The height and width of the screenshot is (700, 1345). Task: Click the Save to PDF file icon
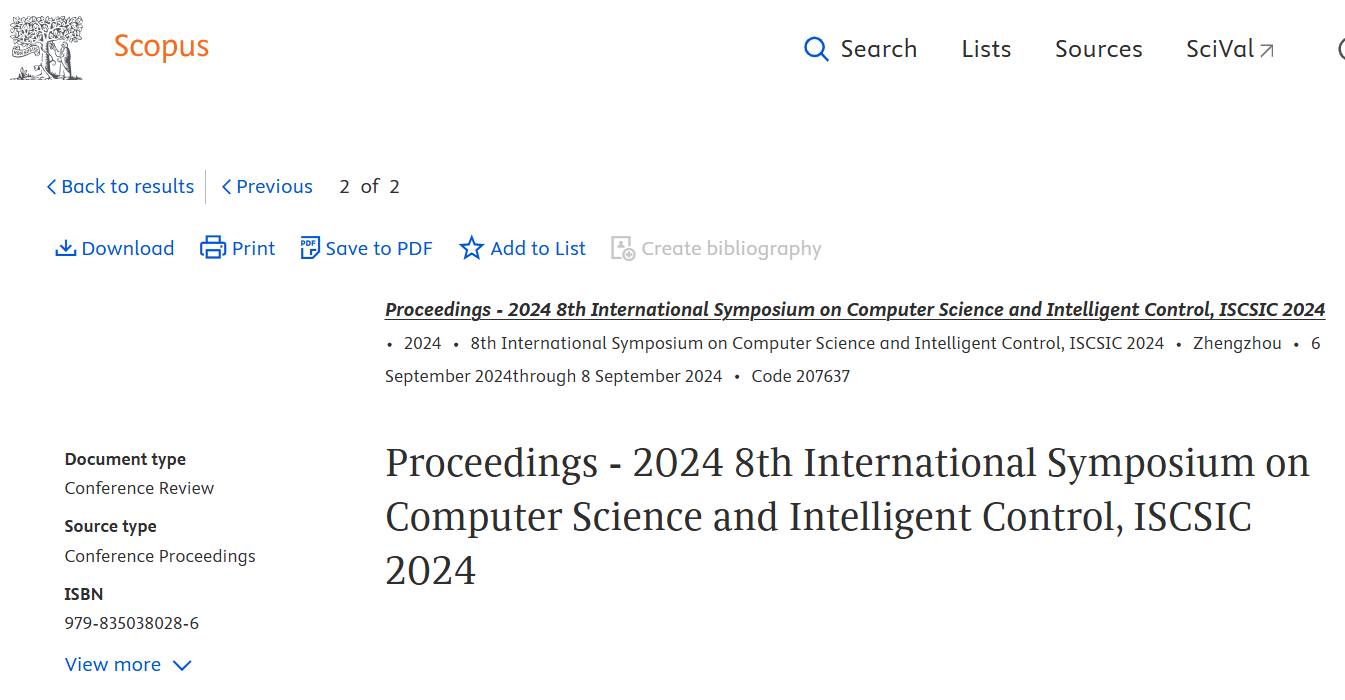point(310,248)
